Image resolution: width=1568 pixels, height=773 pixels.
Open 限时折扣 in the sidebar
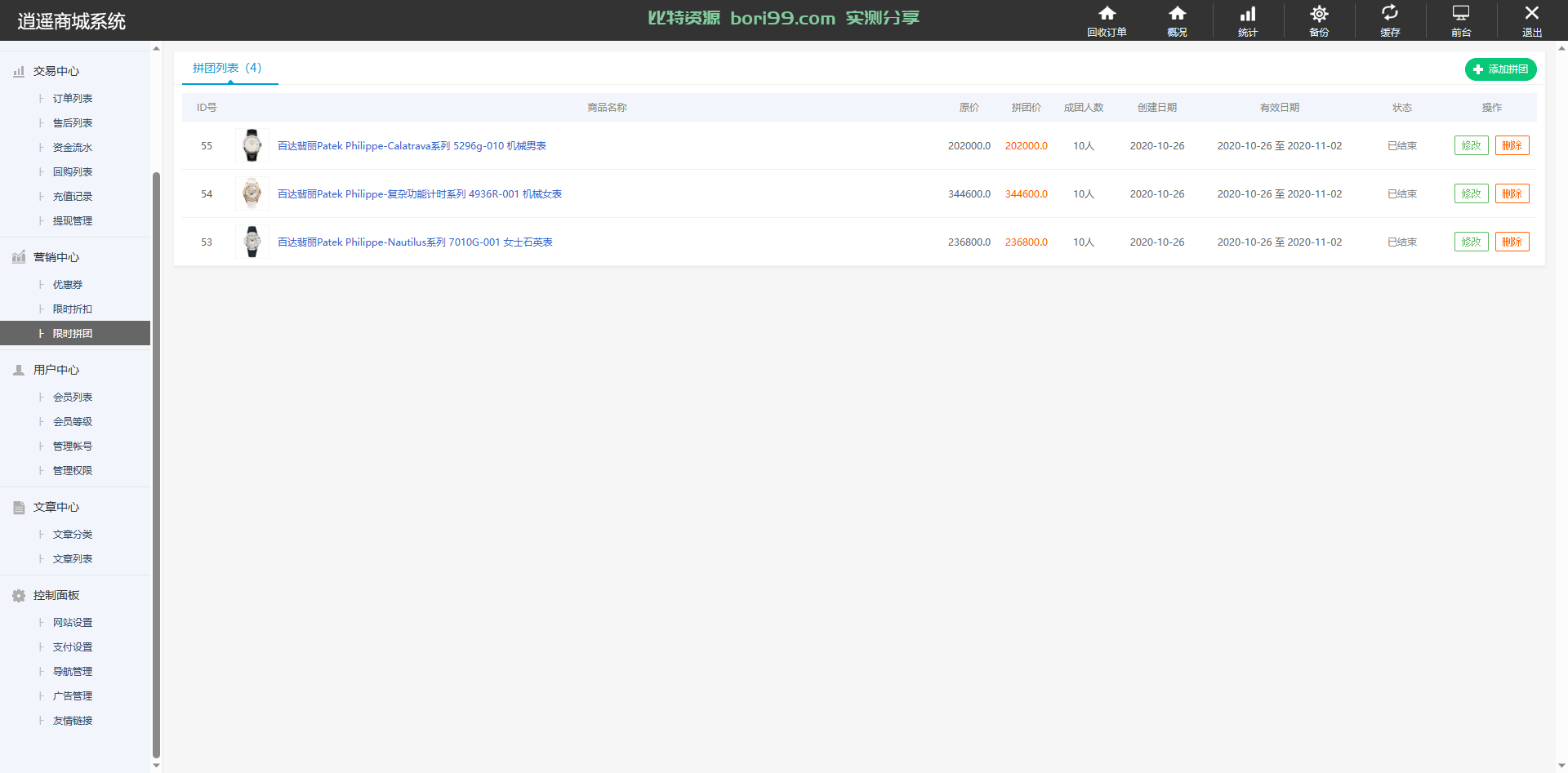tap(73, 309)
